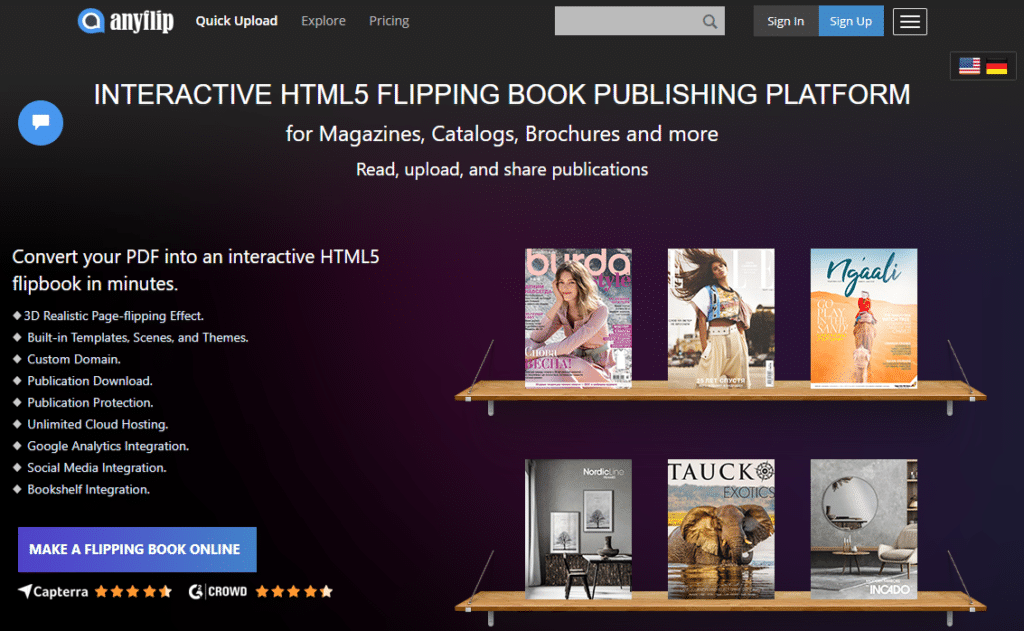Select the US flag language option
Screen dimensions: 1024x631
(969, 65)
